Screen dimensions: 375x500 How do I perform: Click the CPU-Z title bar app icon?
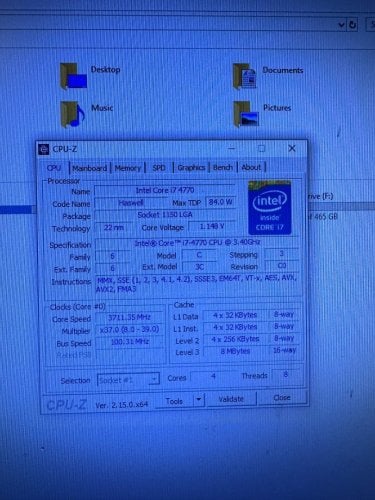tap(44, 149)
